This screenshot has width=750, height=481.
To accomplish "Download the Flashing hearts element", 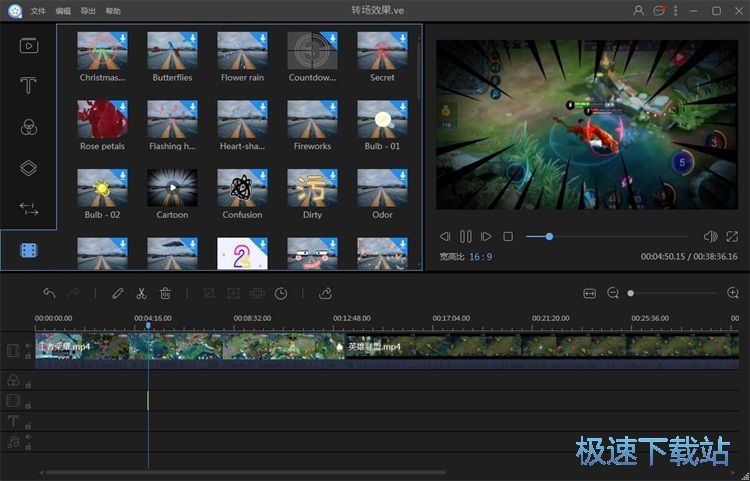I will [192, 107].
